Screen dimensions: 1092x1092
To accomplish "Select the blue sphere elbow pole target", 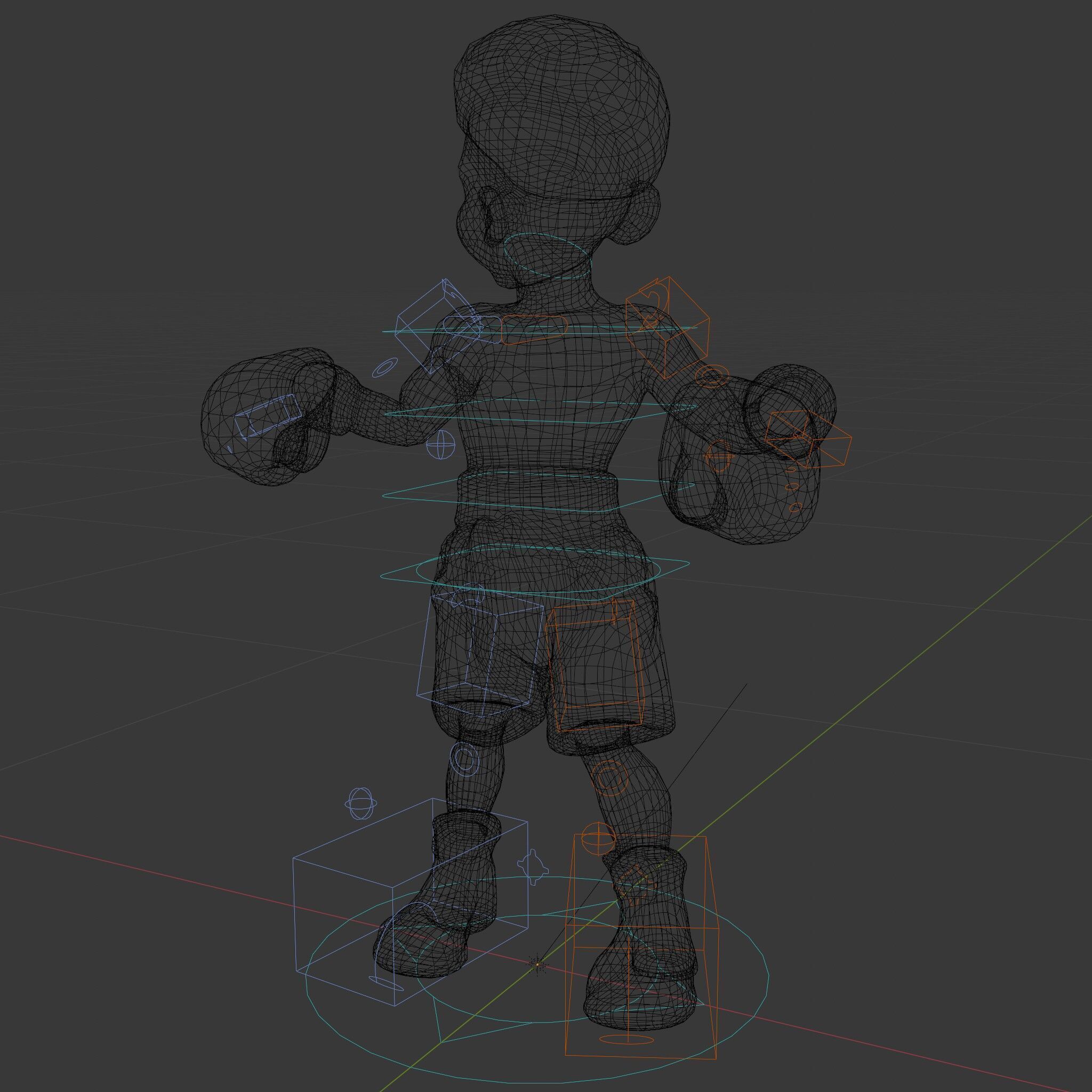I will [440, 445].
